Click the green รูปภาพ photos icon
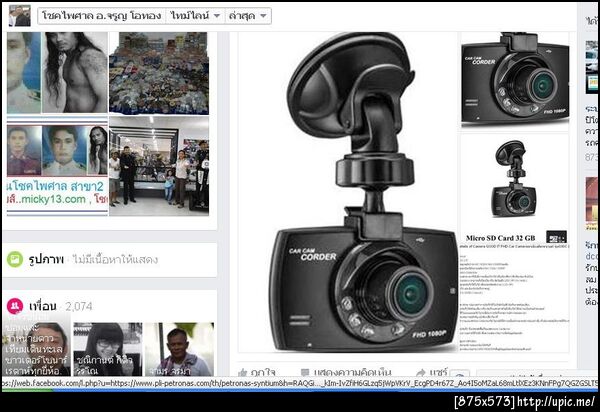 coord(15,259)
